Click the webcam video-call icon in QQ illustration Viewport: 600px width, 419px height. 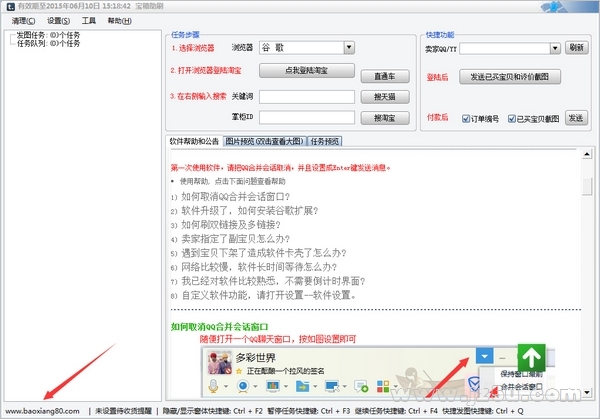pyautogui.click(x=243, y=386)
